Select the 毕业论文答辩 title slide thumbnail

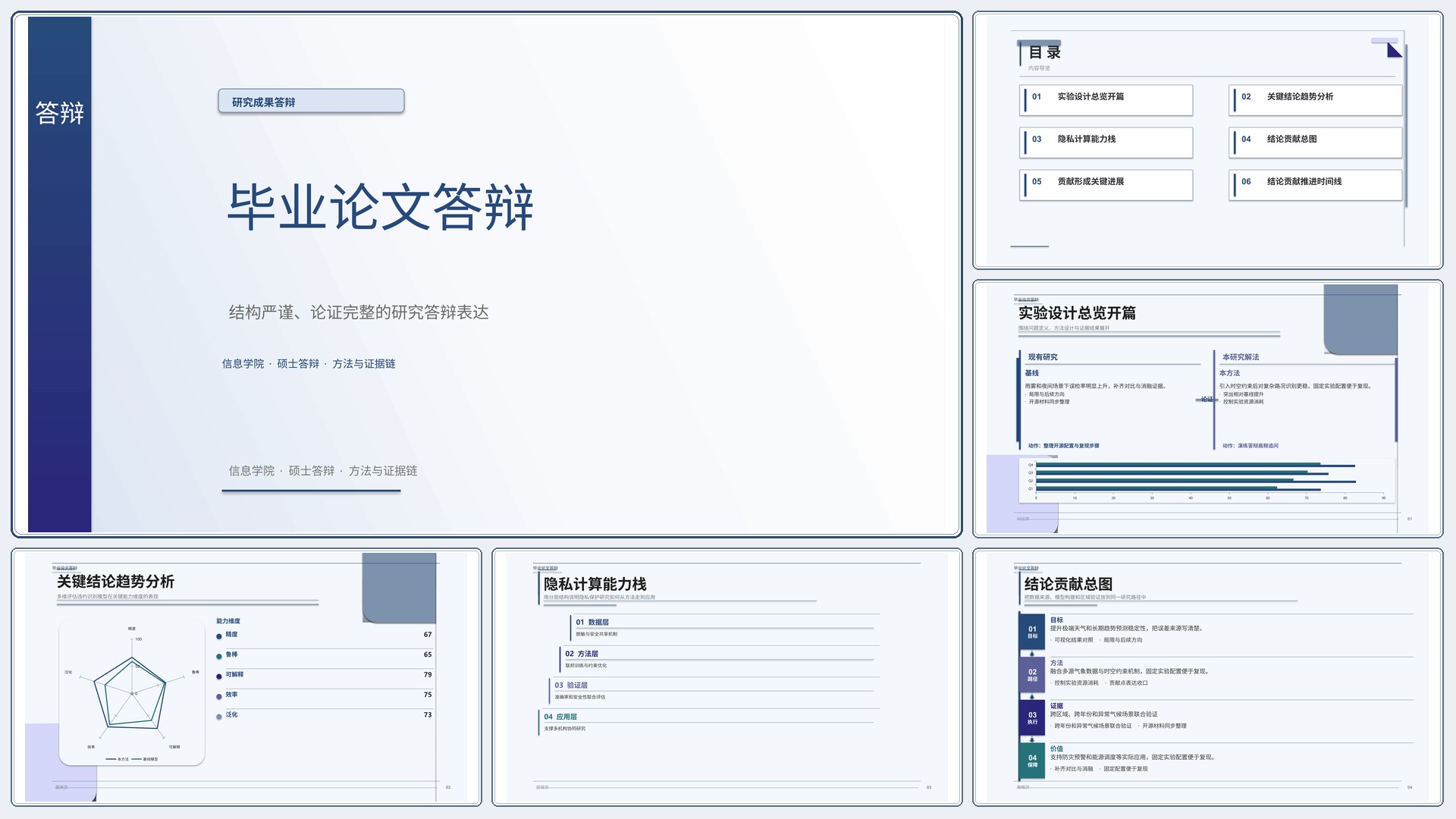point(487,275)
